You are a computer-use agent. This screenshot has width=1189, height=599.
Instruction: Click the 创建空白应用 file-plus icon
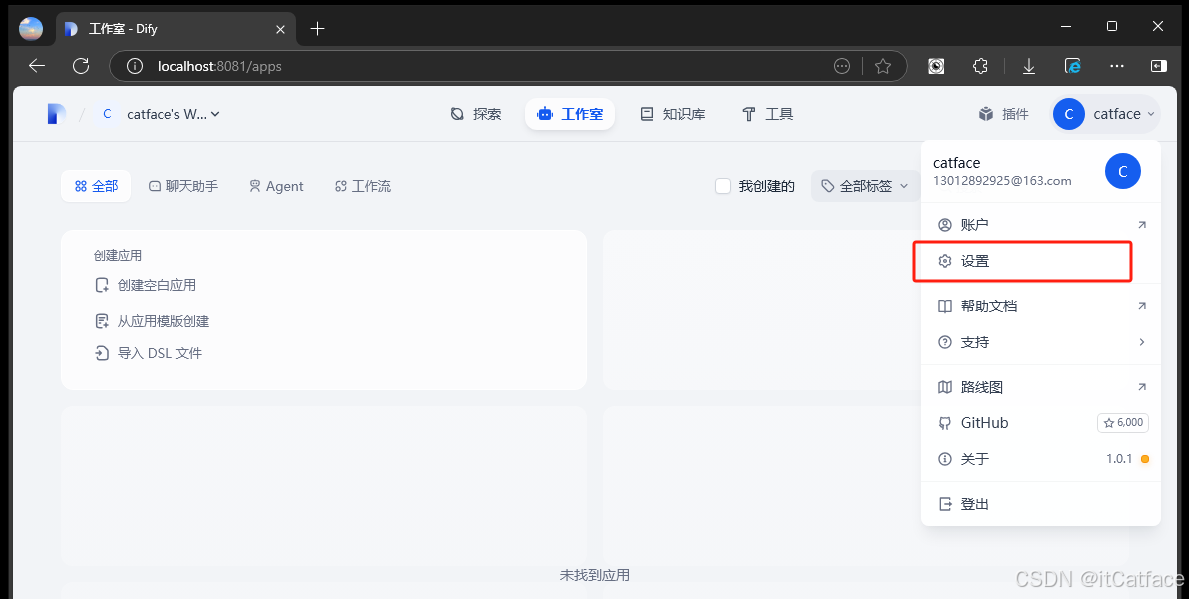pos(102,285)
